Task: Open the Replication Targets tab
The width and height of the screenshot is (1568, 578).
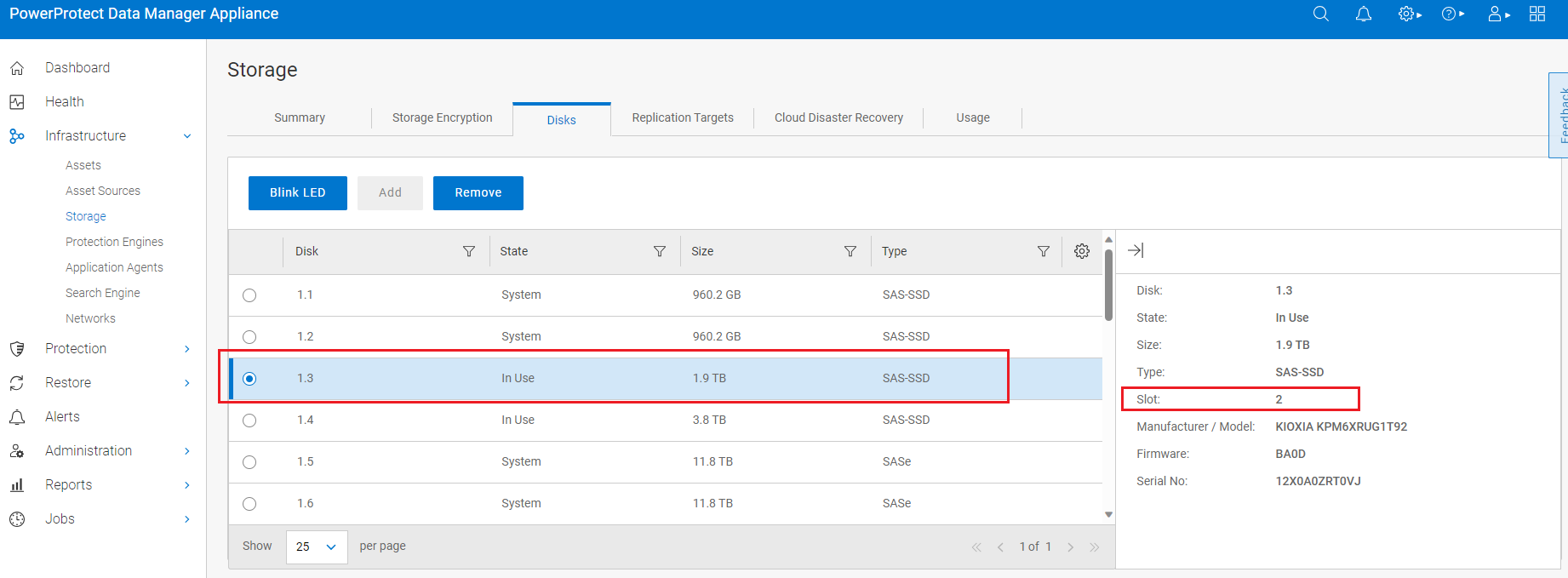Action: coord(682,117)
